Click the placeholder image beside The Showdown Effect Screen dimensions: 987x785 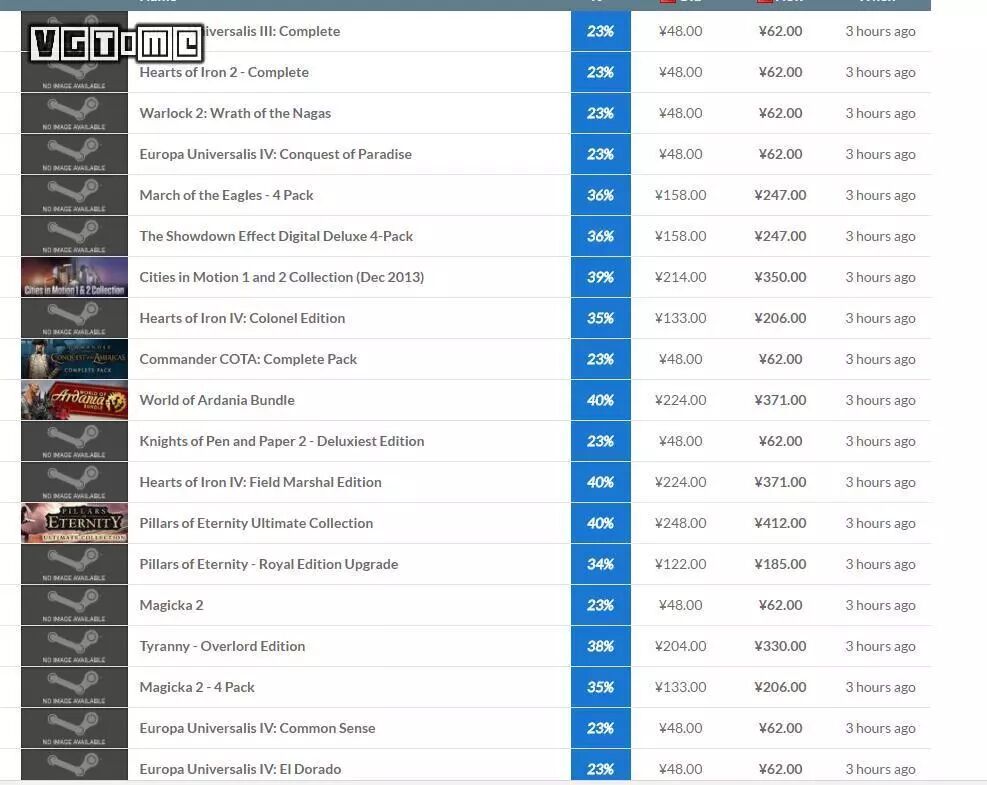(74, 236)
